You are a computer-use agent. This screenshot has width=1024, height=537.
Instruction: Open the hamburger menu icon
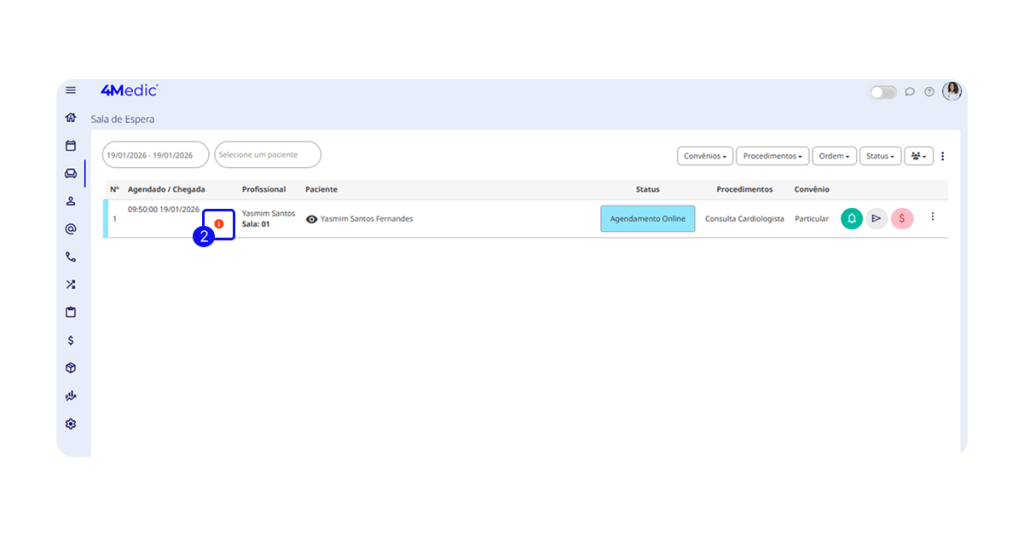[x=70, y=91]
